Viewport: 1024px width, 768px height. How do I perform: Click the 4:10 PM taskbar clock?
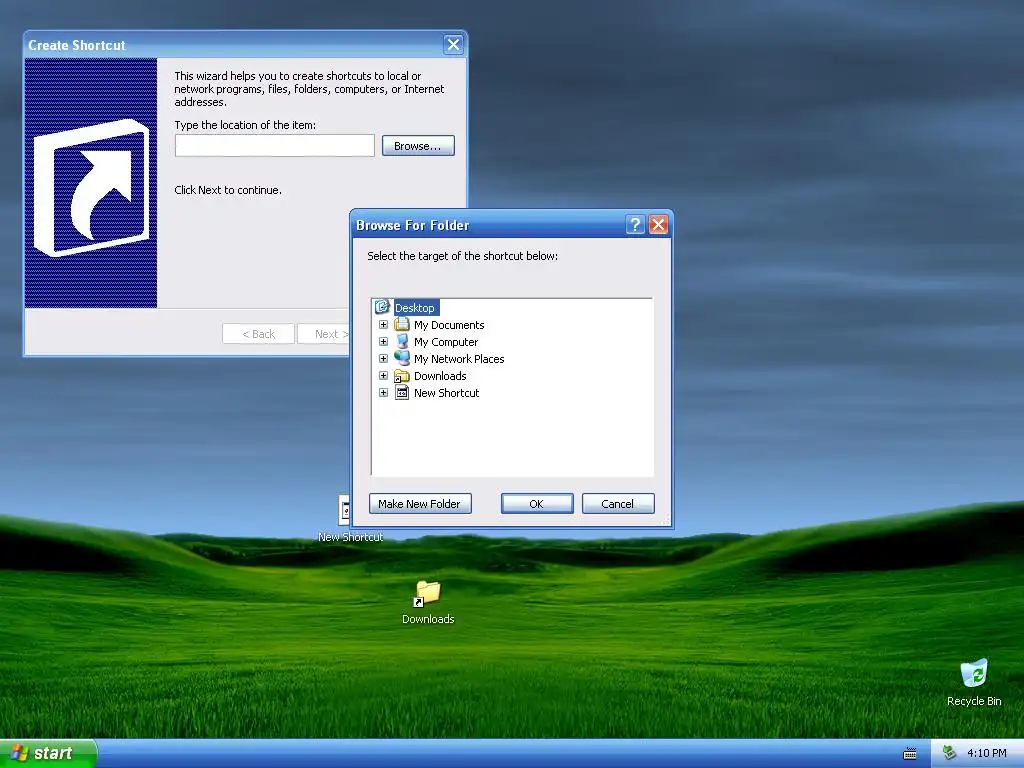(987, 753)
